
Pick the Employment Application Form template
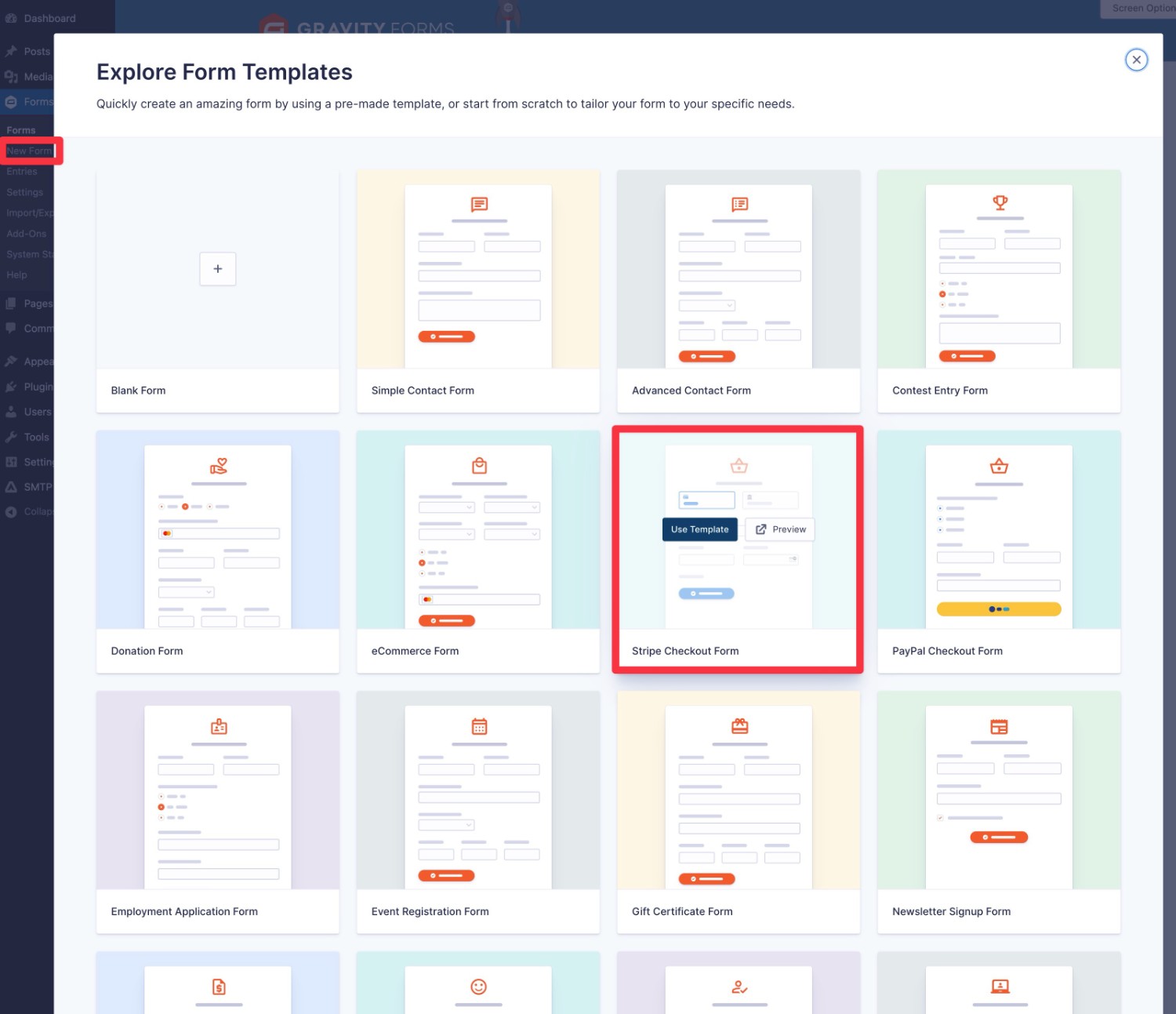[x=218, y=812]
